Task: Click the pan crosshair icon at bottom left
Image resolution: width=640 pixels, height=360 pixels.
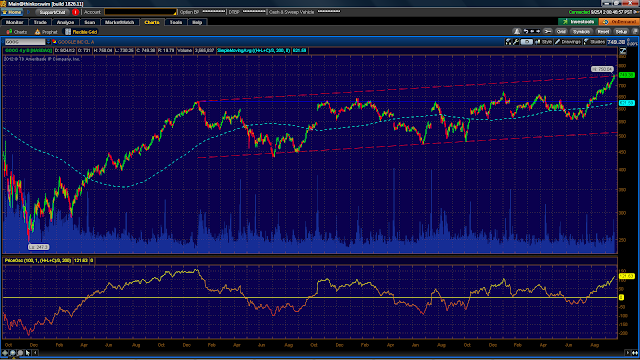Action: (x=5, y=353)
